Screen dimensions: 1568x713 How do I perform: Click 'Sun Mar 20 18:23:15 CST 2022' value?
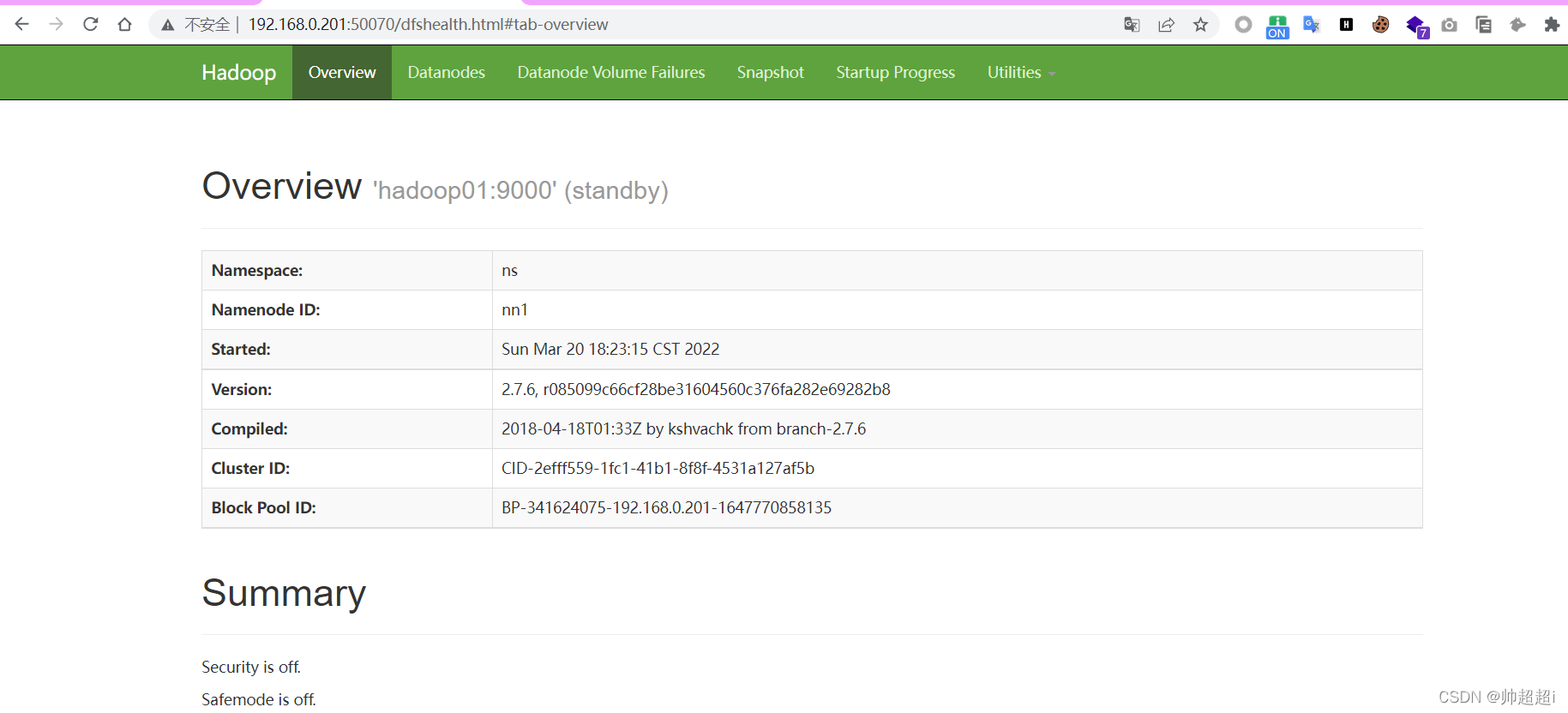(x=610, y=350)
